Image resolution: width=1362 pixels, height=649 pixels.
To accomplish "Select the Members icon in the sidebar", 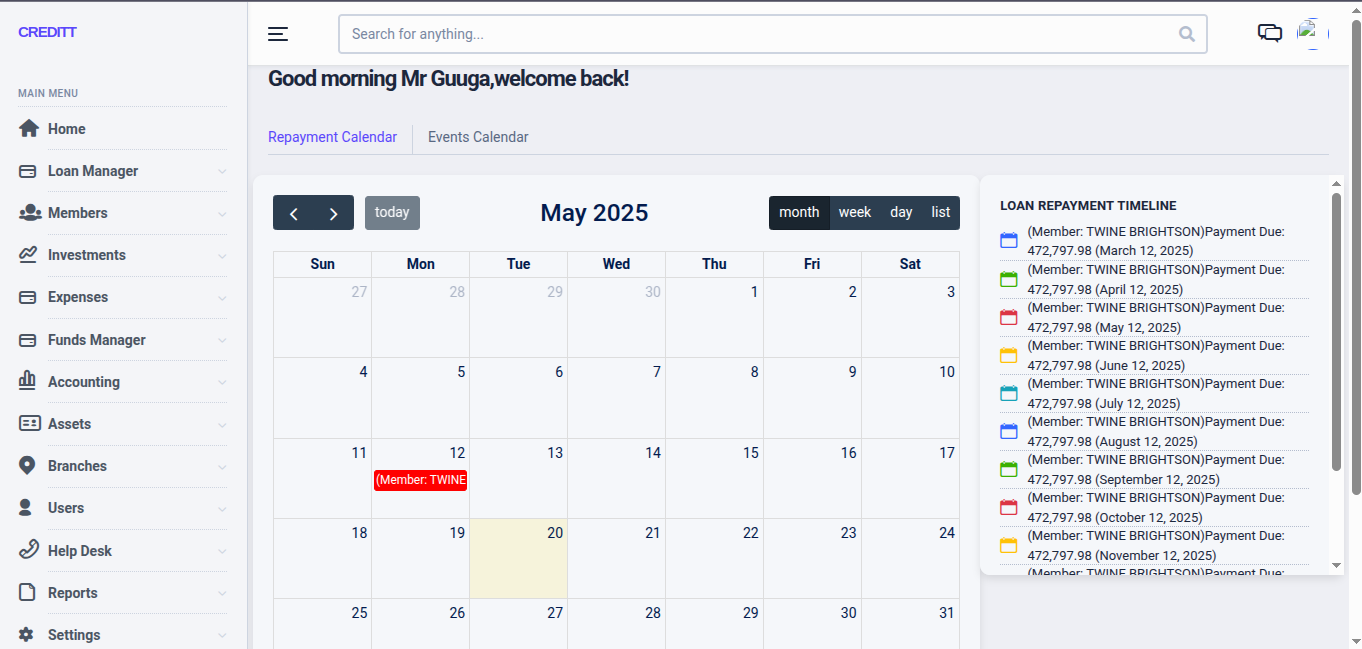I will click(x=27, y=213).
